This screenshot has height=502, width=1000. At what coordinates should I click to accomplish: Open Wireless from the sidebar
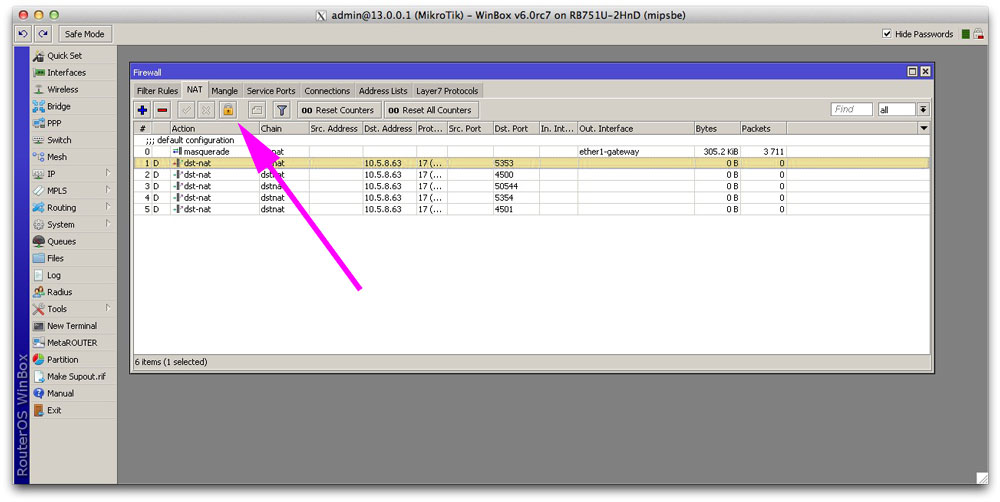pos(73,89)
